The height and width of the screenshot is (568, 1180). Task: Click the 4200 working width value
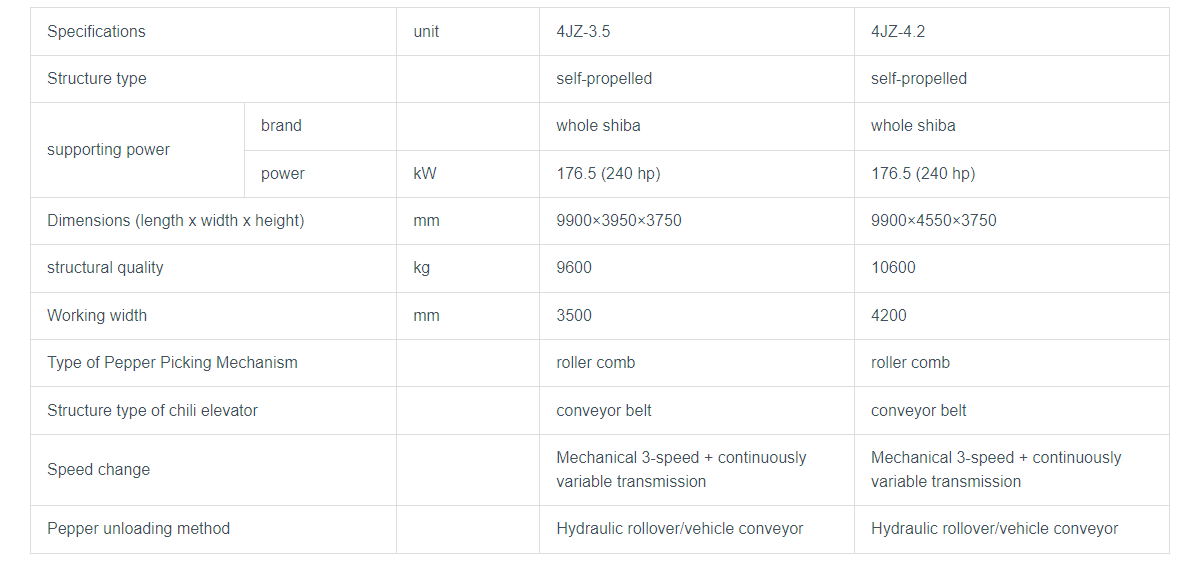pos(889,316)
